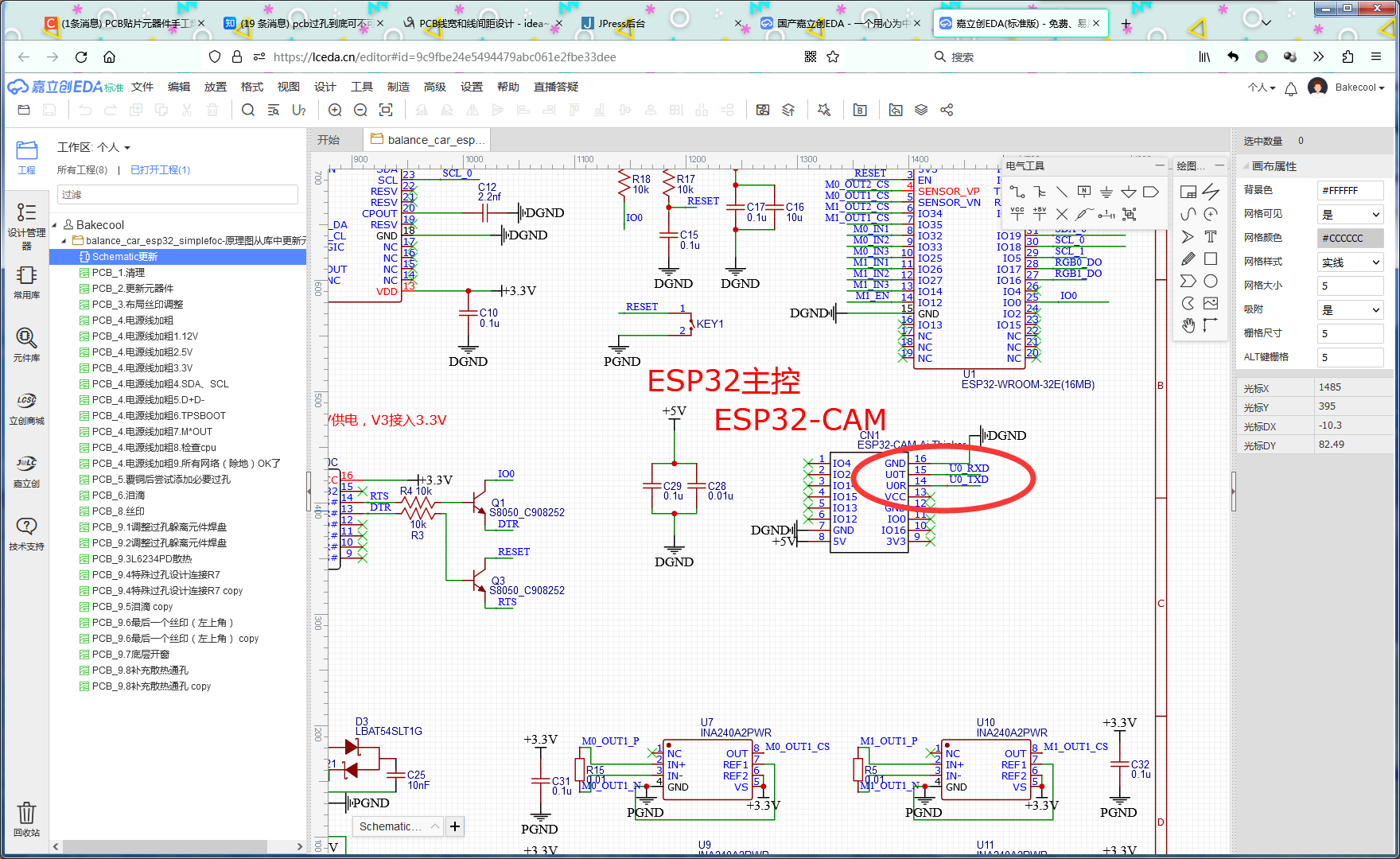Screen dimensions: 1400x859
Task: Select the Pin tool in 电气工具
Action: tap(1106, 214)
